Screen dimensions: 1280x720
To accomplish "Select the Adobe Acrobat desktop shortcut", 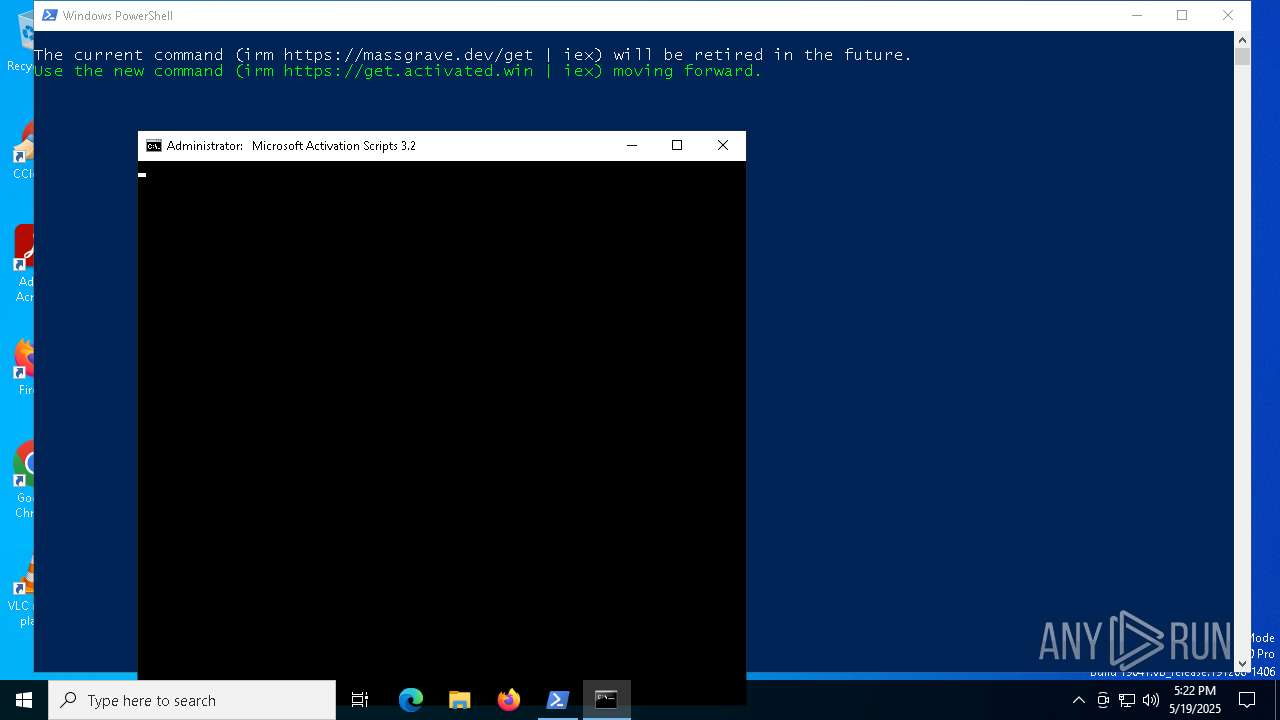I will pos(24,264).
